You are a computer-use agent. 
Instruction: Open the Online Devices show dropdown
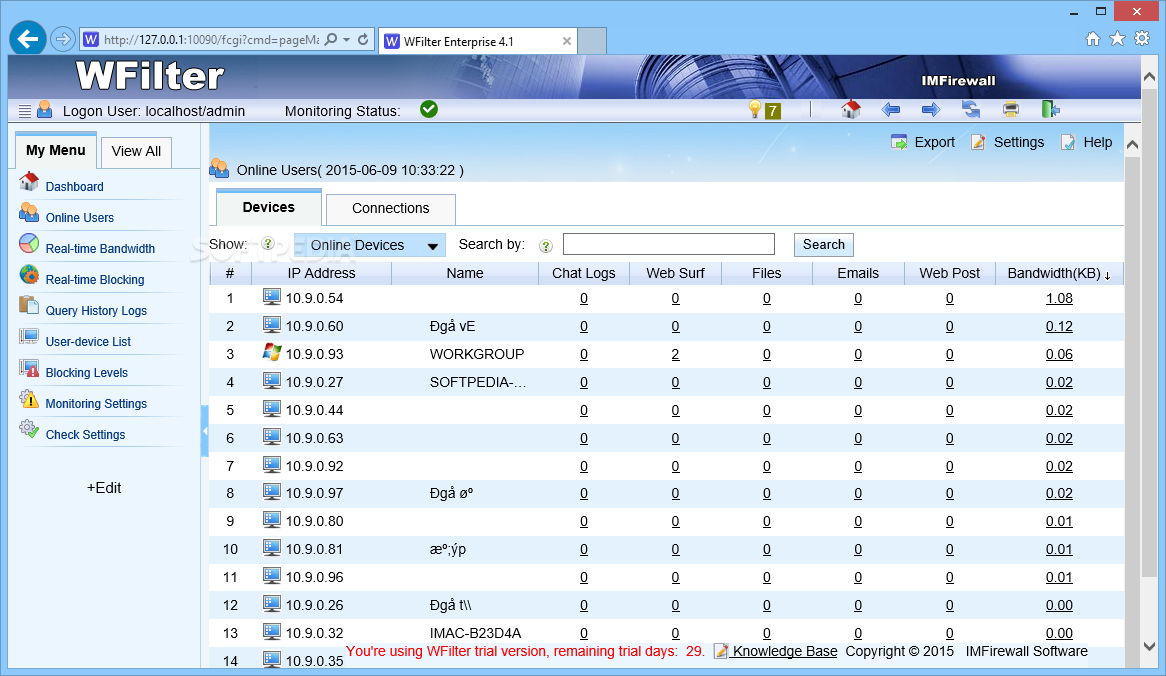coord(370,245)
